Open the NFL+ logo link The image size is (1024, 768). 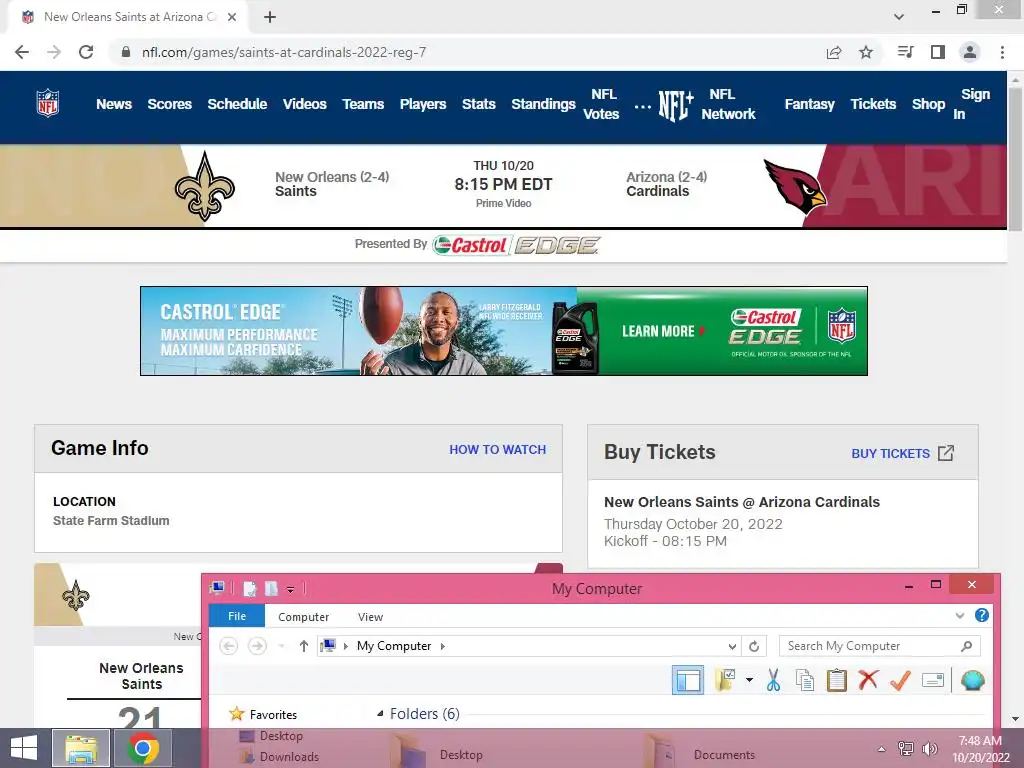coord(675,105)
